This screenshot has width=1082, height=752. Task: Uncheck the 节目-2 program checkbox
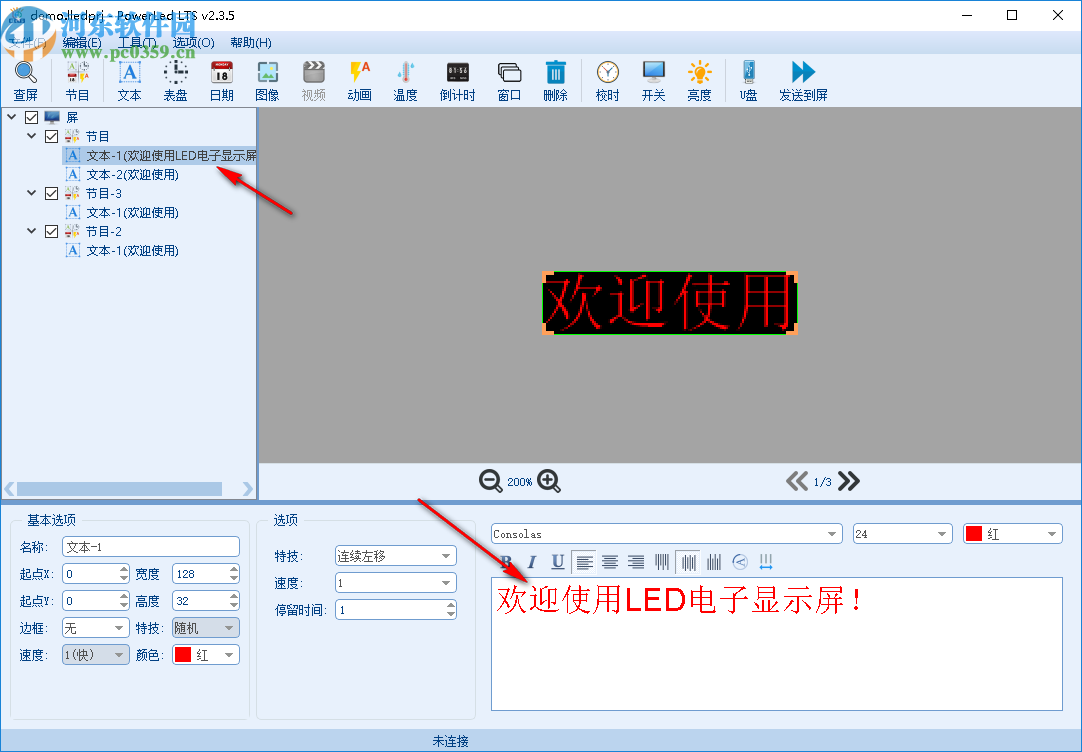[51, 231]
